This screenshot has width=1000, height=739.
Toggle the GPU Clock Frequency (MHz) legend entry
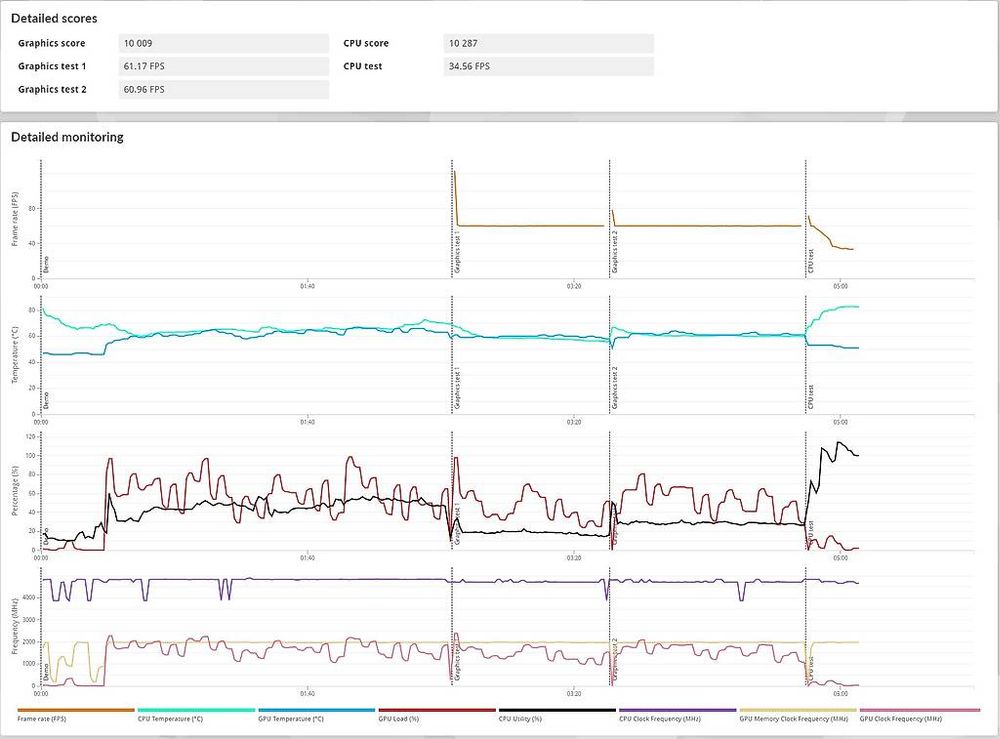pos(920,715)
